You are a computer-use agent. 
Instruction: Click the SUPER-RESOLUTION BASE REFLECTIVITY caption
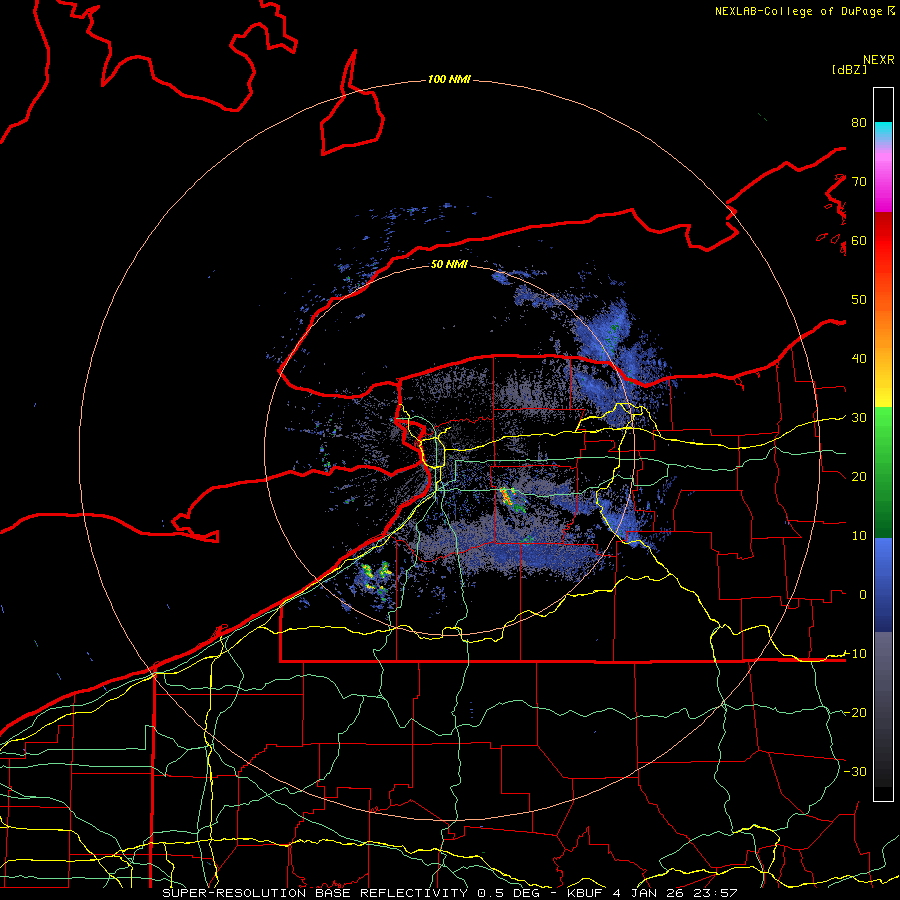coord(315,893)
